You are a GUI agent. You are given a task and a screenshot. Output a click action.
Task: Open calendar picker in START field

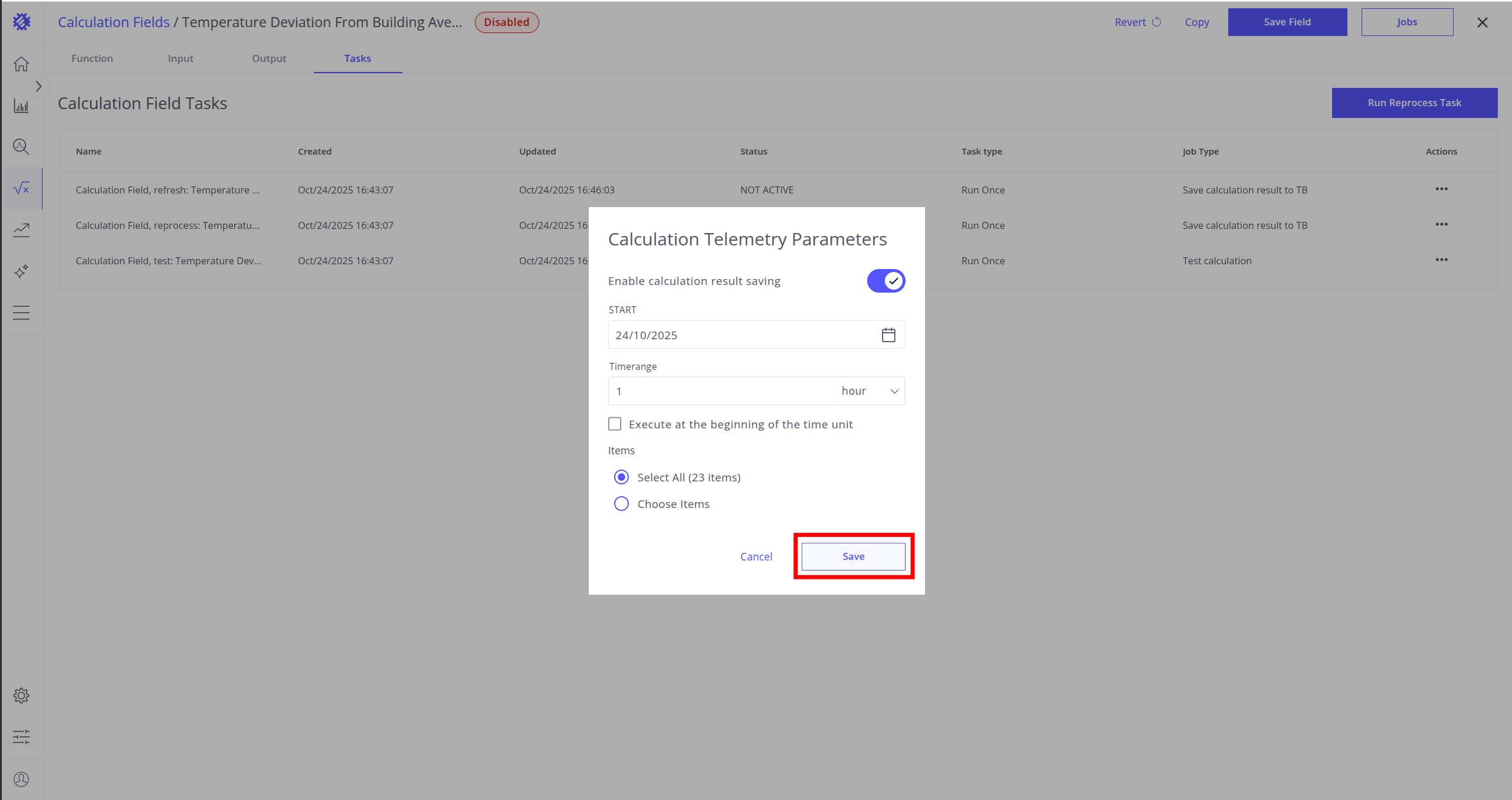[x=888, y=335]
